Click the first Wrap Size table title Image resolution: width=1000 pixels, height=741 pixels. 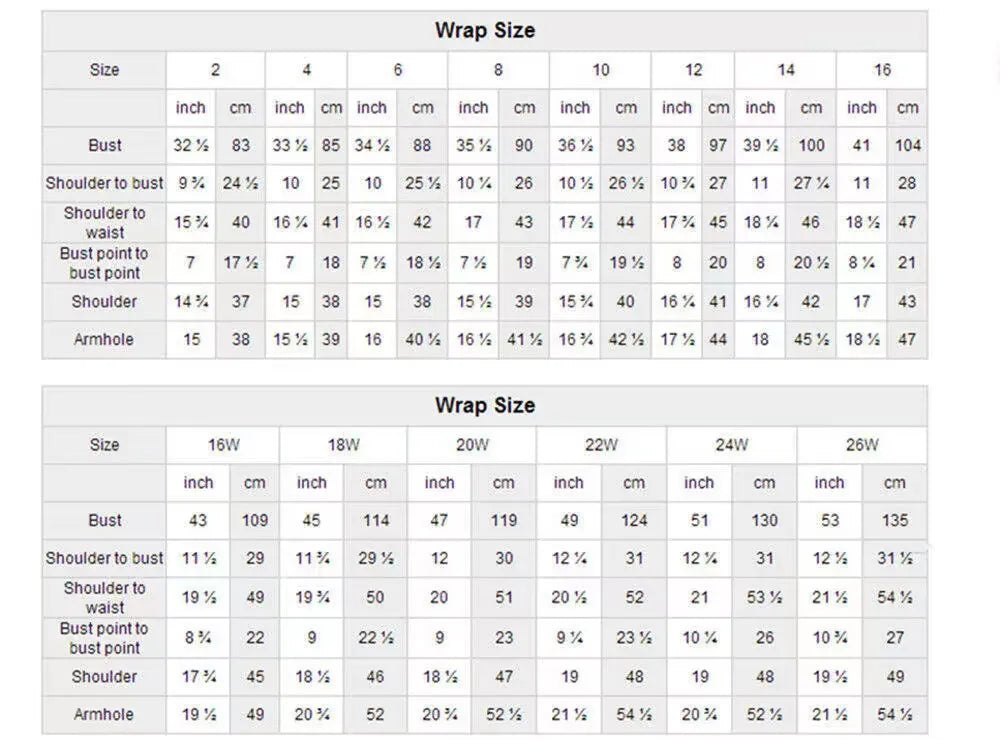point(485,30)
